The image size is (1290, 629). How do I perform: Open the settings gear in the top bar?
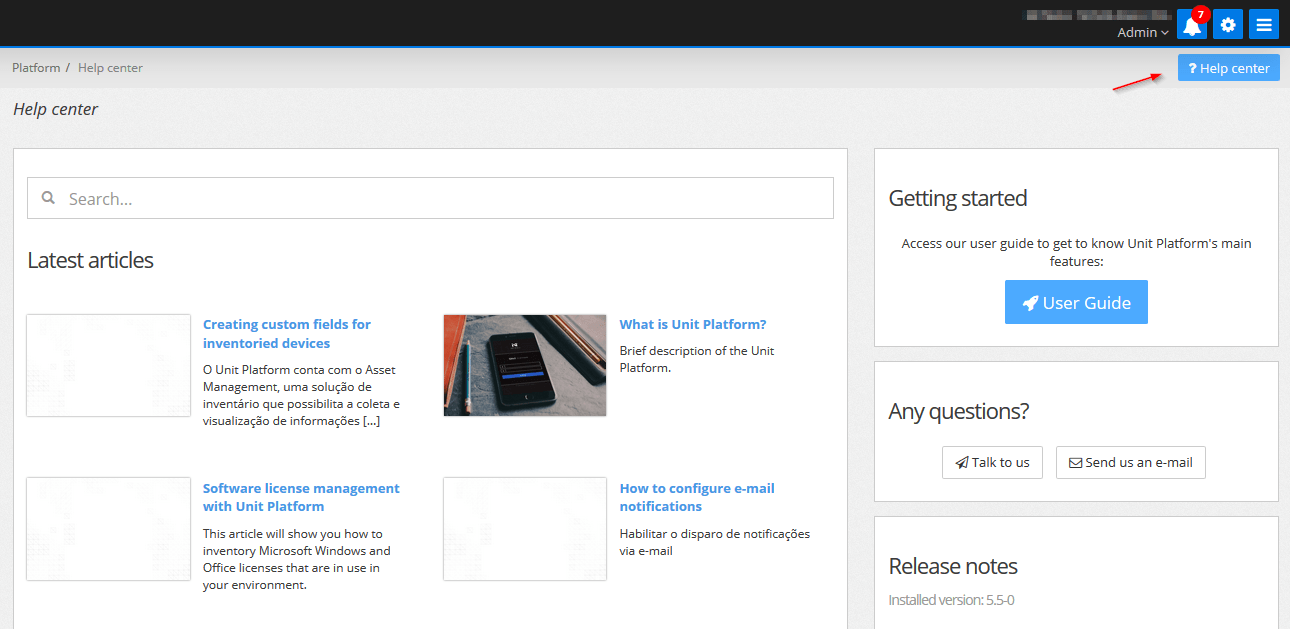pyautogui.click(x=1228, y=25)
